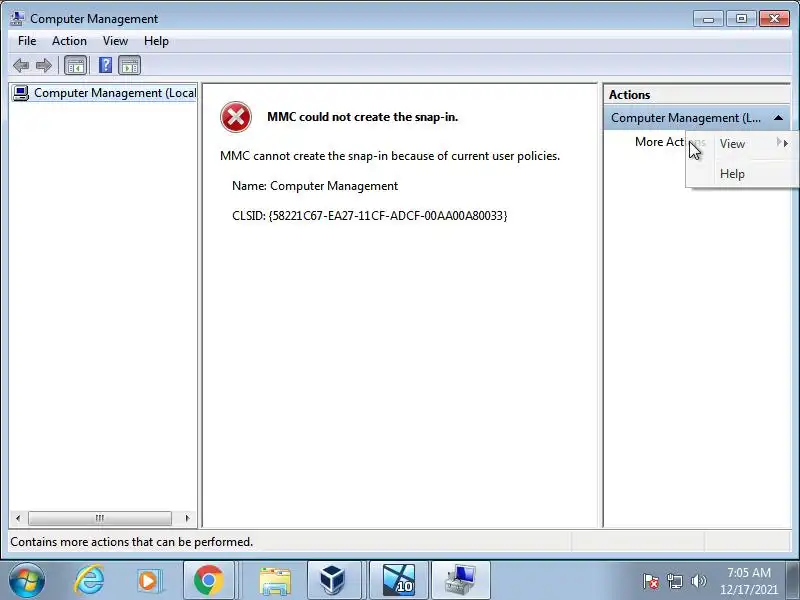The height and width of the screenshot is (600, 800).
Task: Open the File menu
Action: pyautogui.click(x=27, y=41)
